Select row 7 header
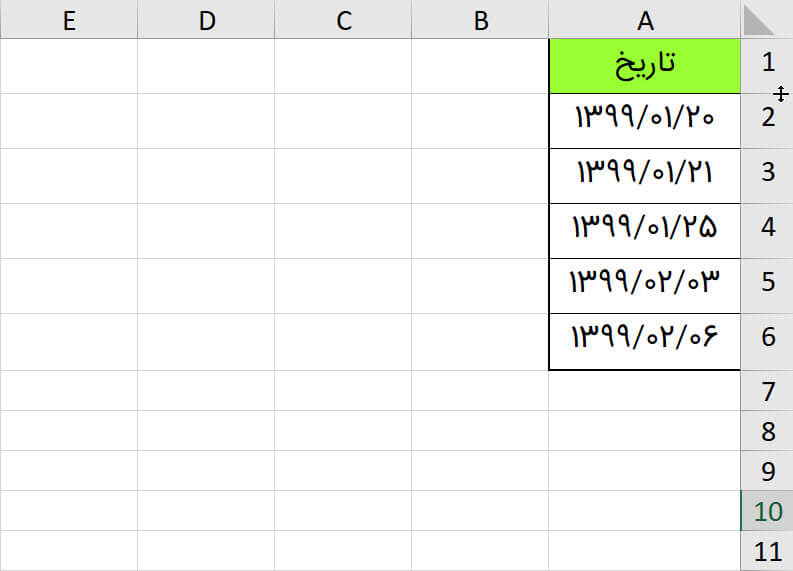The width and height of the screenshot is (793, 571). pyautogui.click(x=767, y=390)
